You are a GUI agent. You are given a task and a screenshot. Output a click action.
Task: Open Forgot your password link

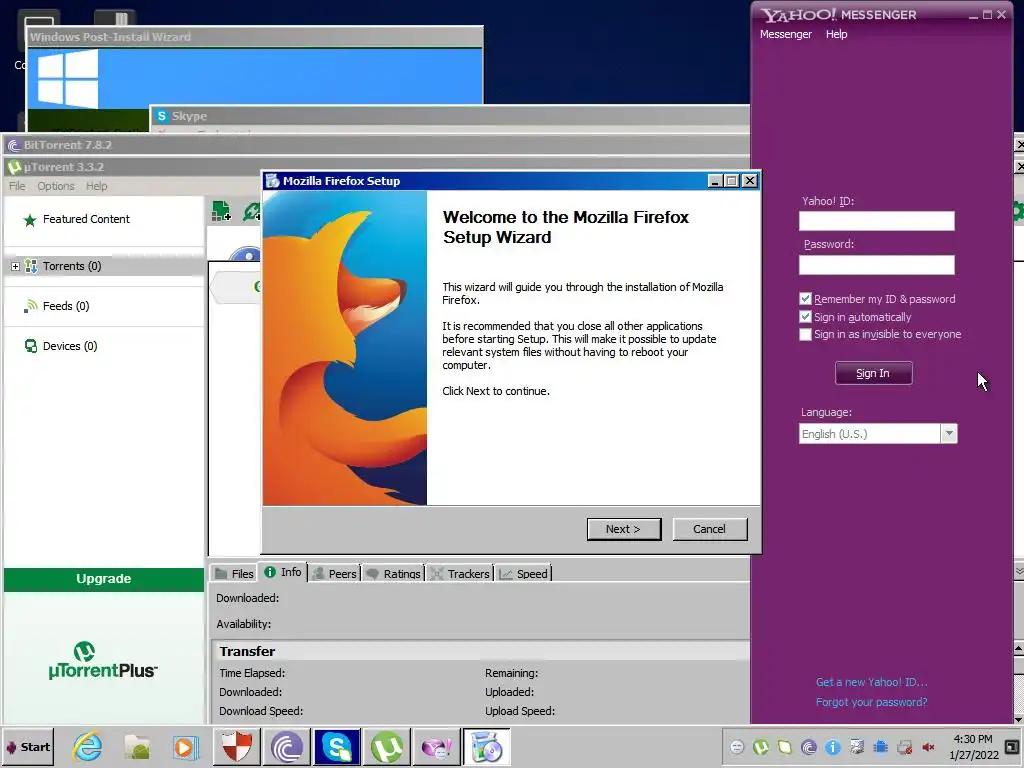tap(871, 702)
